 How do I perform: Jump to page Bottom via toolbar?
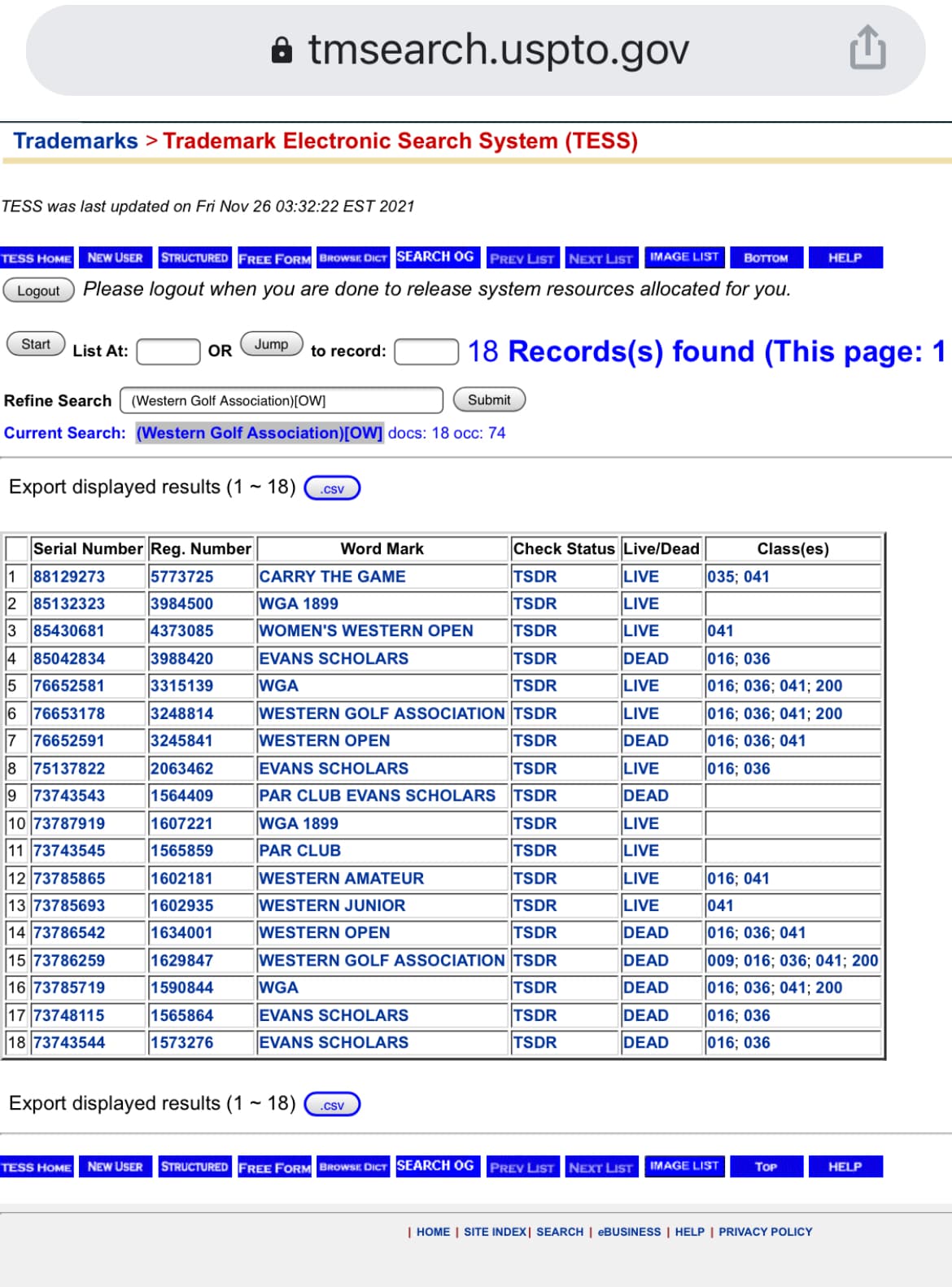pyautogui.click(x=766, y=258)
